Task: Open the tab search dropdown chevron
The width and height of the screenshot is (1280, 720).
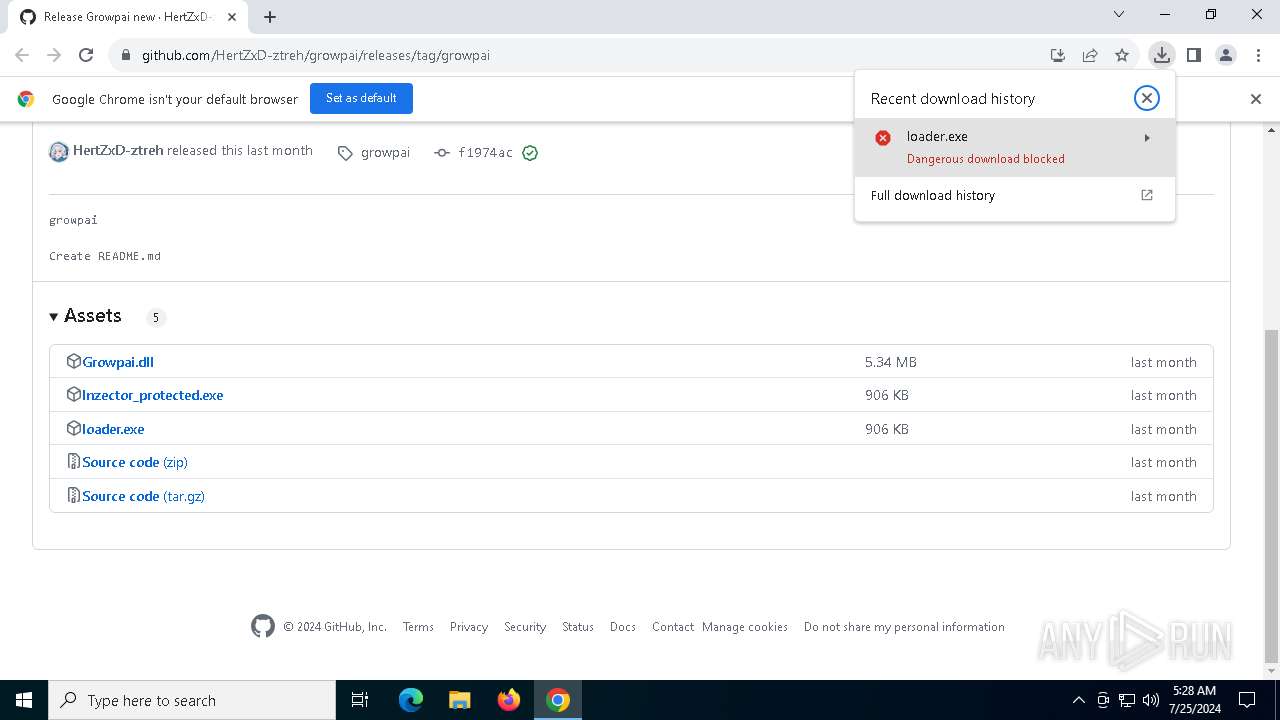Action: (1119, 15)
